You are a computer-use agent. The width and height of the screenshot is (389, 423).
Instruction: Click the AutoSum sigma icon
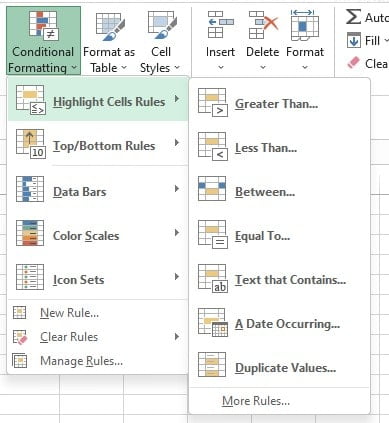point(353,17)
